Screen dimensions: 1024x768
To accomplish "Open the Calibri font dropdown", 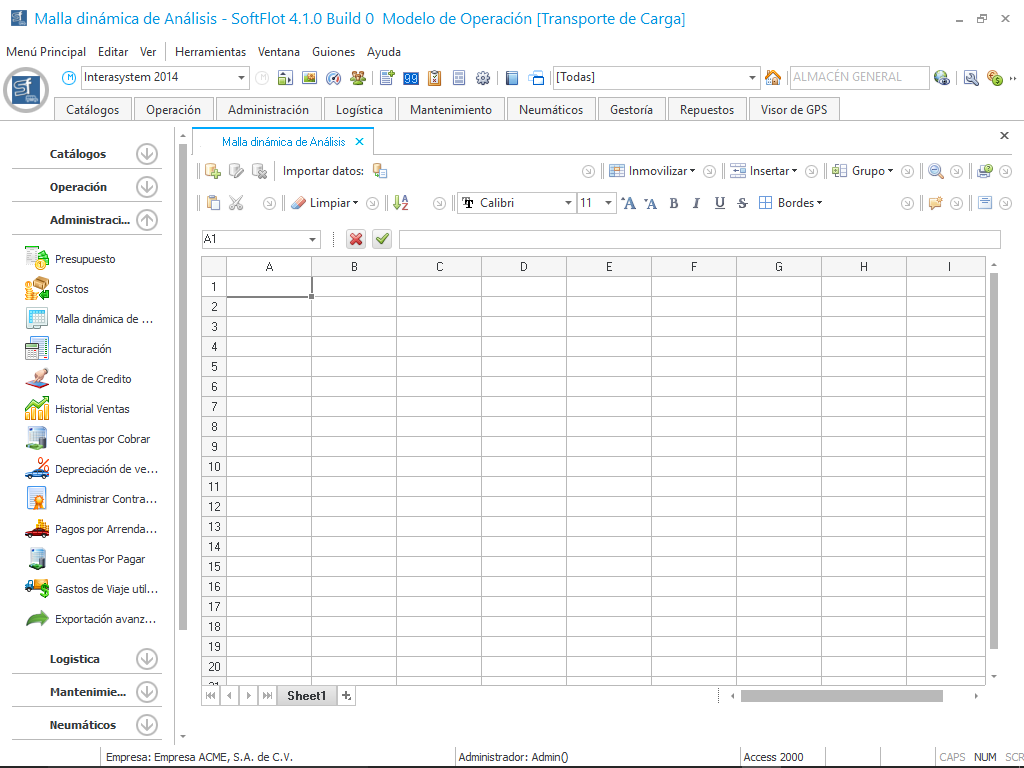I will (568, 203).
